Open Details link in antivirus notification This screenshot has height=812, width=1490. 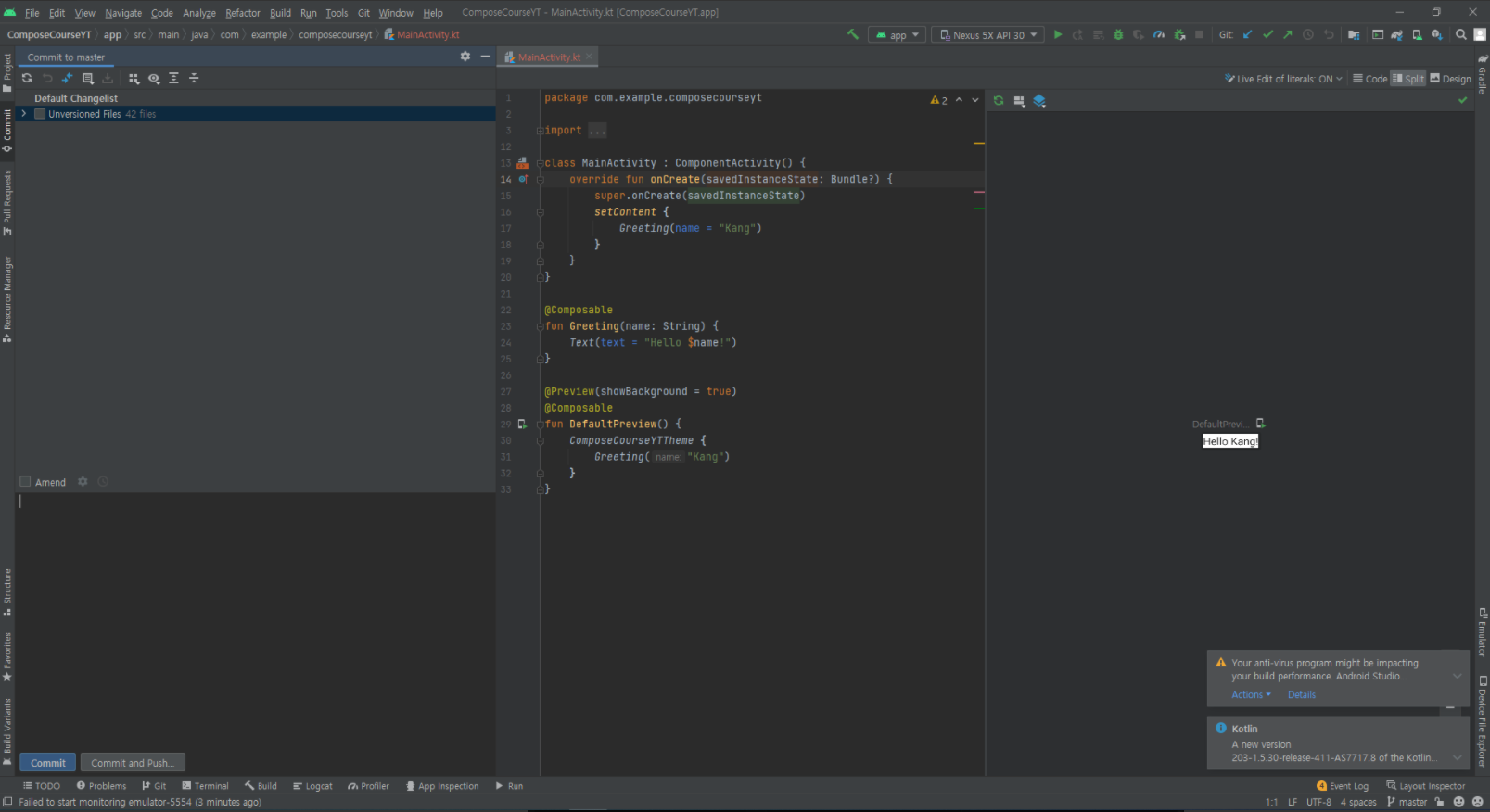click(1301, 694)
